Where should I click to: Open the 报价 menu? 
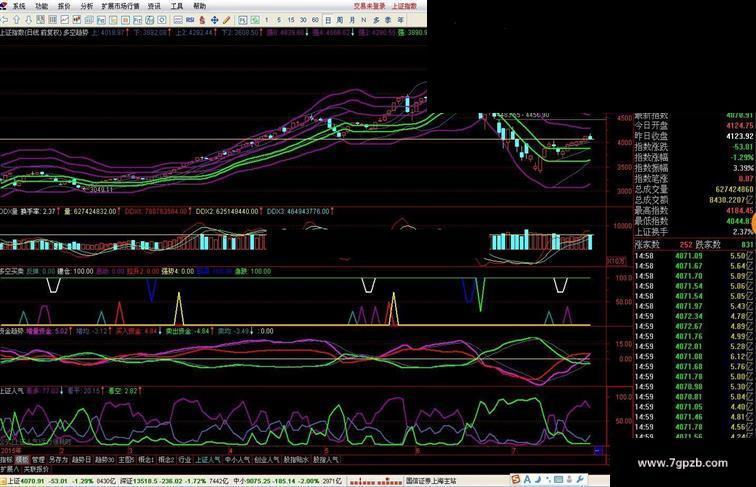(64, 6)
